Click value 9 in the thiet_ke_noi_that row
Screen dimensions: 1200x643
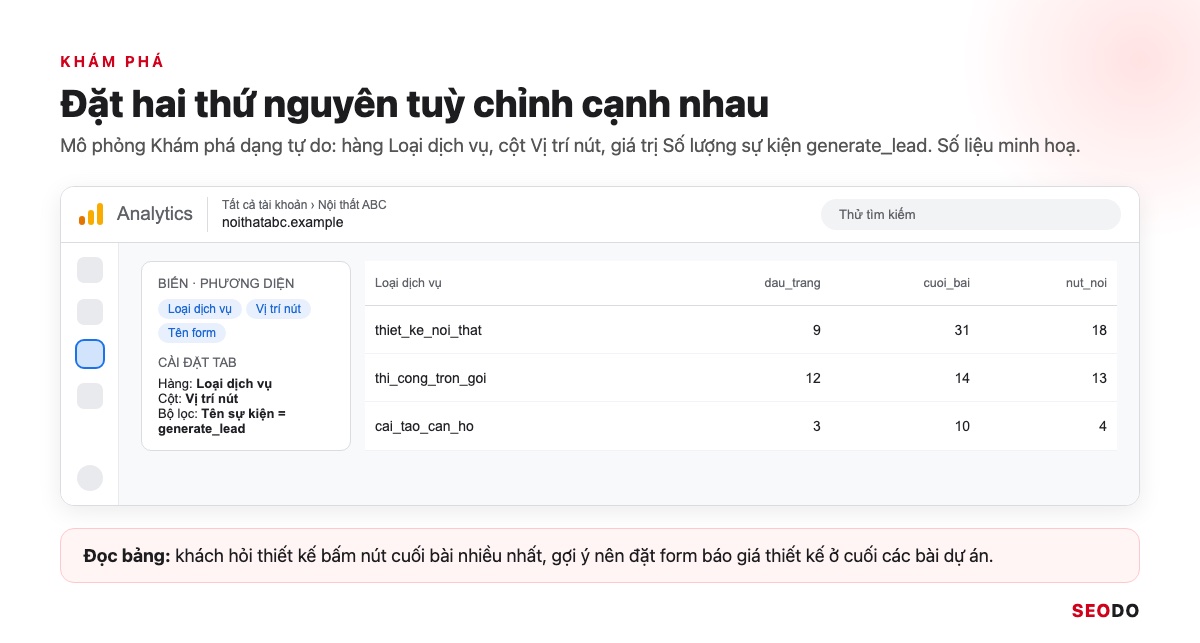(817, 330)
